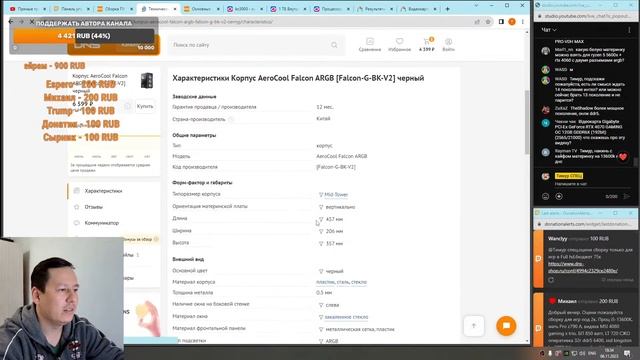This screenshot has width=640, height=360.
Task: Click the bookmark star in address bar
Action: click(x=488, y=22)
